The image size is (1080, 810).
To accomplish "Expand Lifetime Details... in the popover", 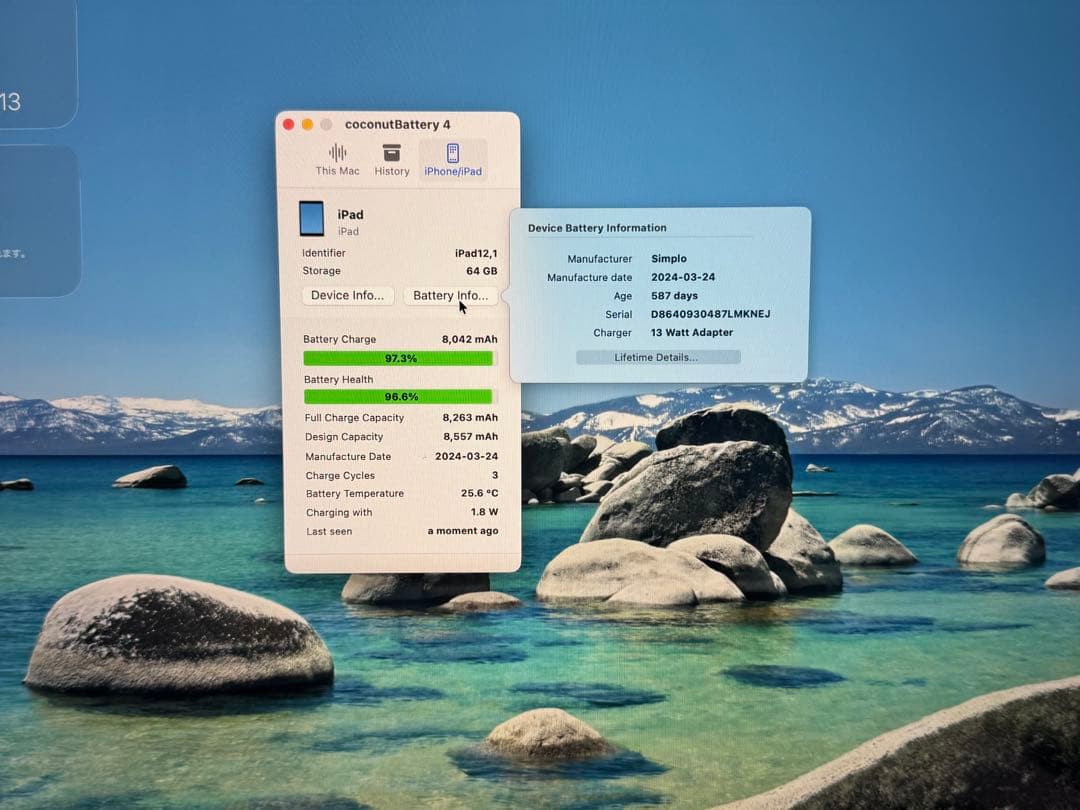I will click(x=657, y=357).
